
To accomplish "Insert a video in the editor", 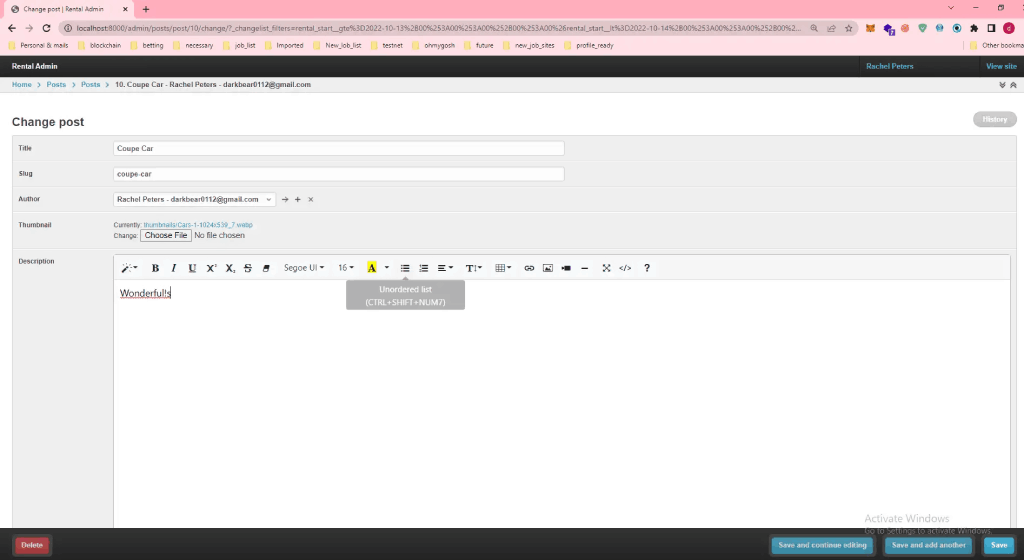I will click(x=566, y=268).
